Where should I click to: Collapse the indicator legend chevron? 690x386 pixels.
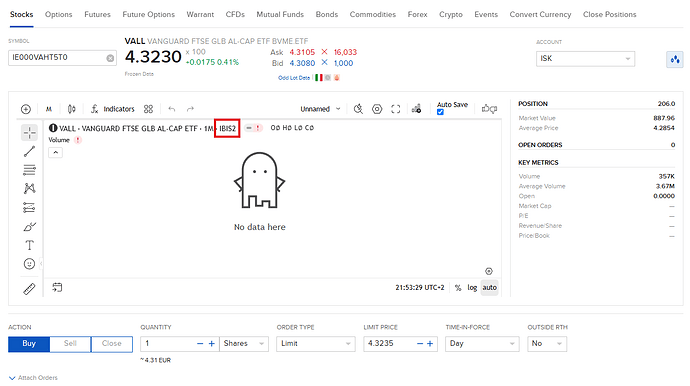coord(55,152)
